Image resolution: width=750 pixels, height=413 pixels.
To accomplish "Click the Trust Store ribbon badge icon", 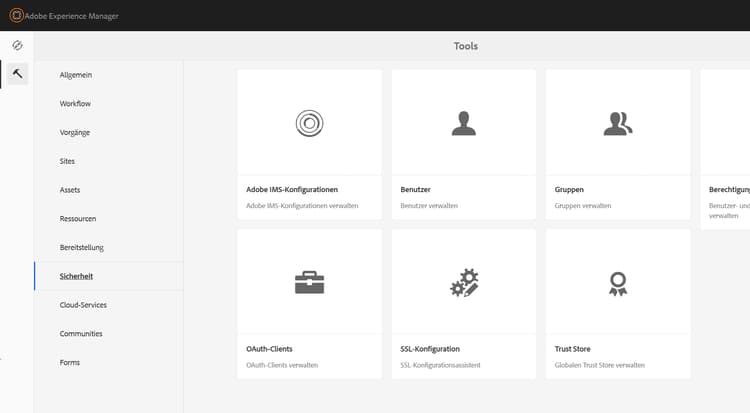I will pyautogui.click(x=618, y=284).
